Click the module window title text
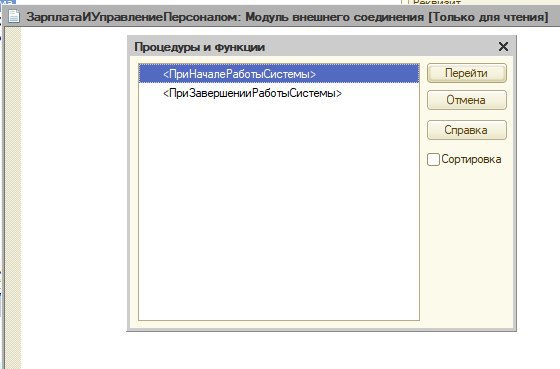Image resolution: width=560 pixels, height=369 pixels. point(287,17)
